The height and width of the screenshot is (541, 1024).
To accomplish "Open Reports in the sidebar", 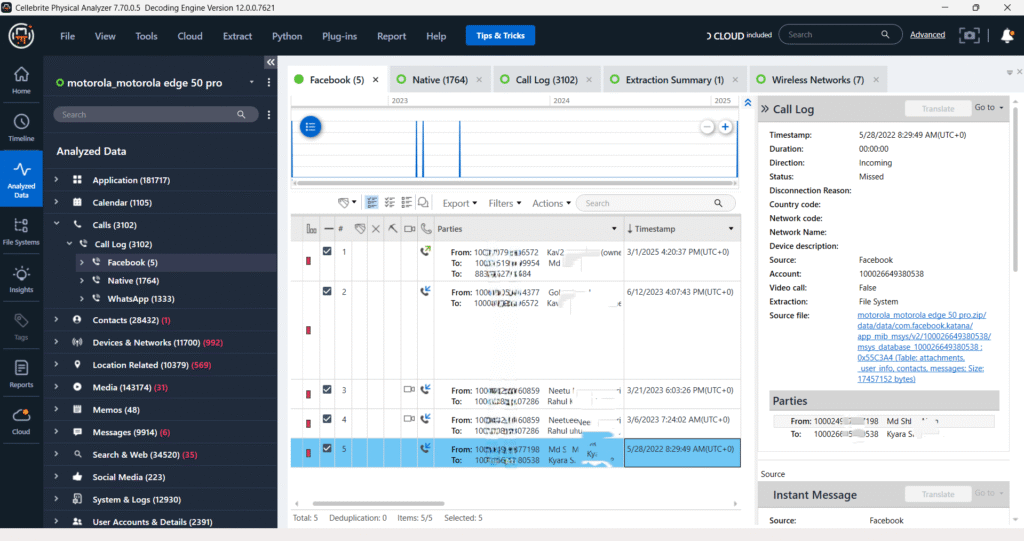I will [21, 374].
